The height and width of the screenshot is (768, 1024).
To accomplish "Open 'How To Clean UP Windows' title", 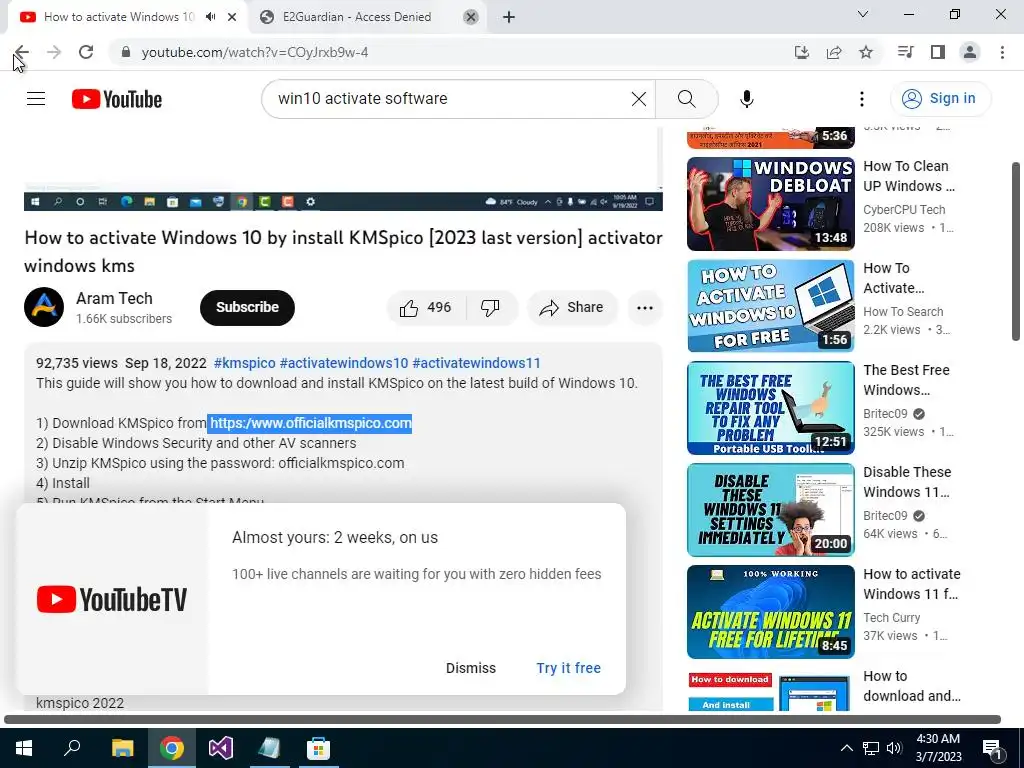I will point(908,176).
